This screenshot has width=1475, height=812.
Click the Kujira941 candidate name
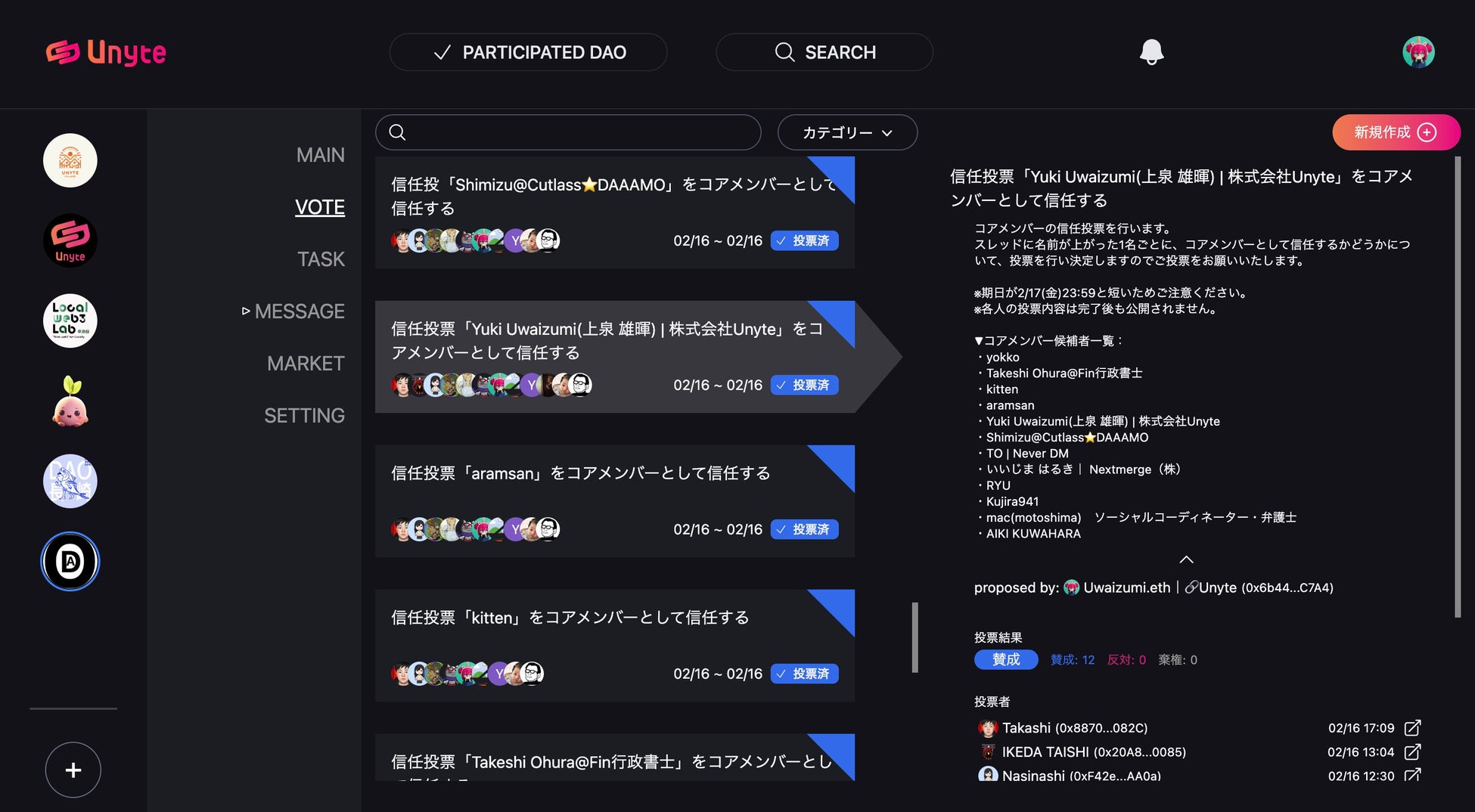[x=1012, y=501]
